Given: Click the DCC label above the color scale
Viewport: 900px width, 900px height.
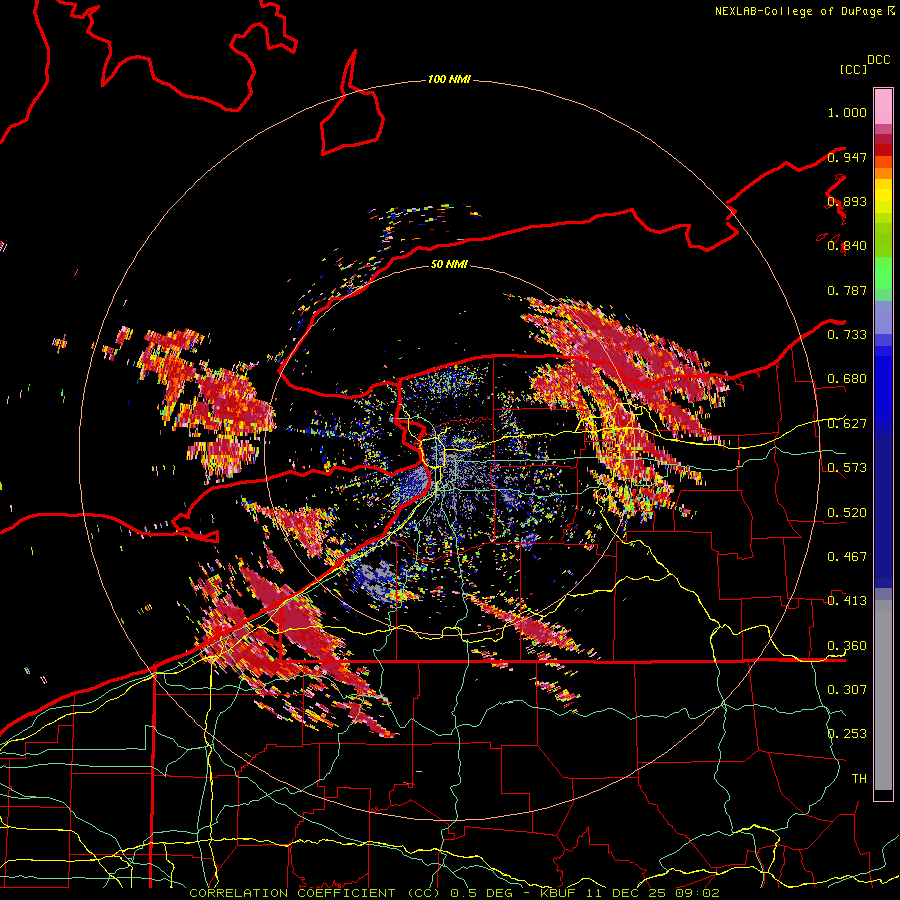Looking at the screenshot, I should pos(879,60).
